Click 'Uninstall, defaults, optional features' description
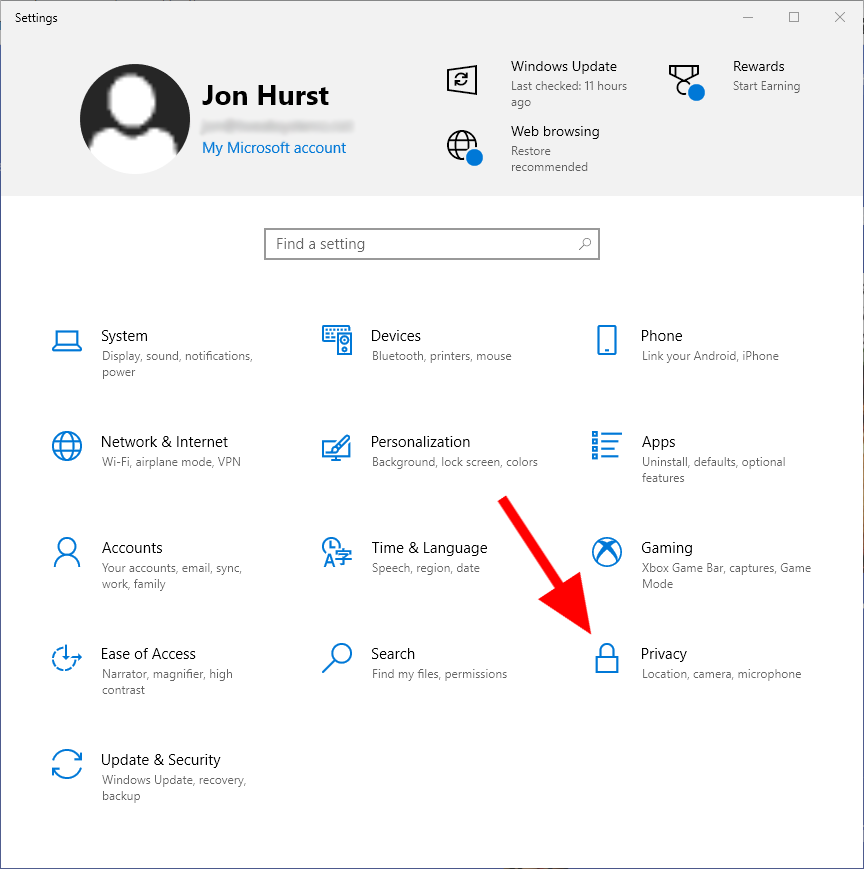The image size is (864, 869). tap(713, 470)
